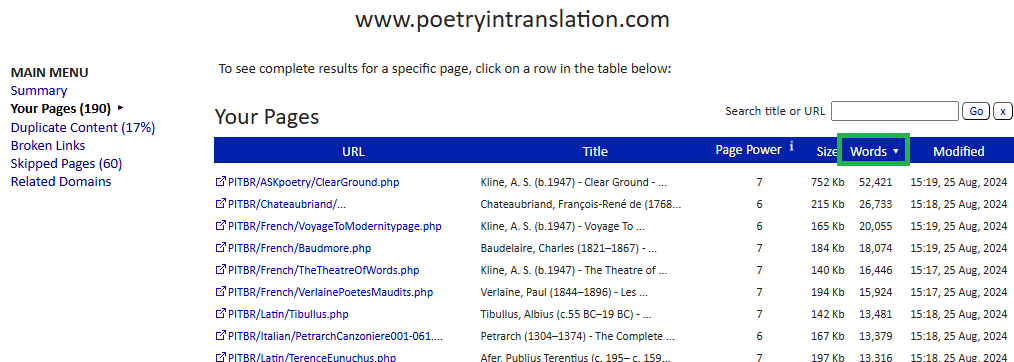Click size value 167 Kb

827,336
